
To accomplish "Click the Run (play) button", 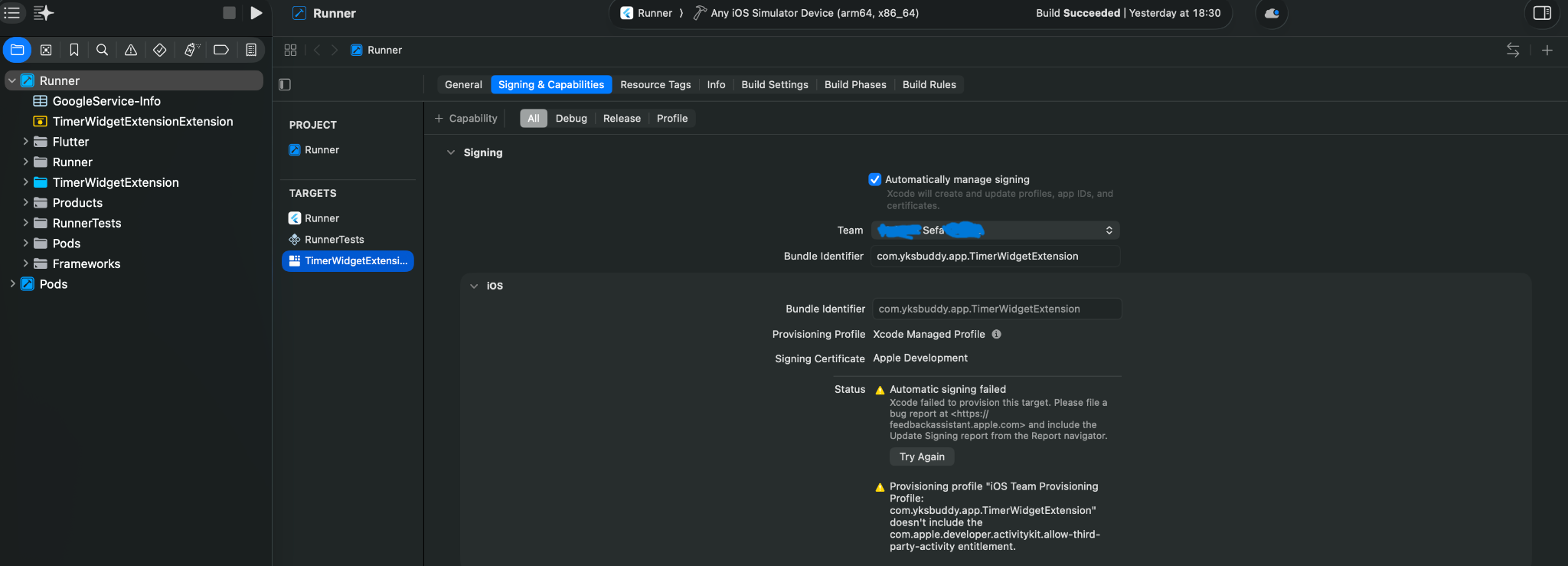I will 256,13.
